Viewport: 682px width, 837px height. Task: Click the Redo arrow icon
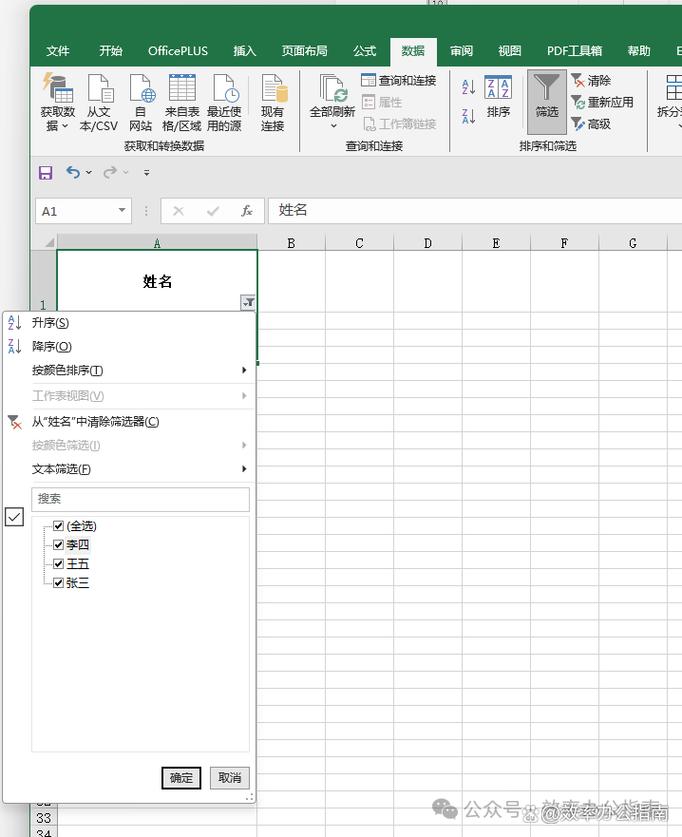pyautogui.click(x=110, y=172)
